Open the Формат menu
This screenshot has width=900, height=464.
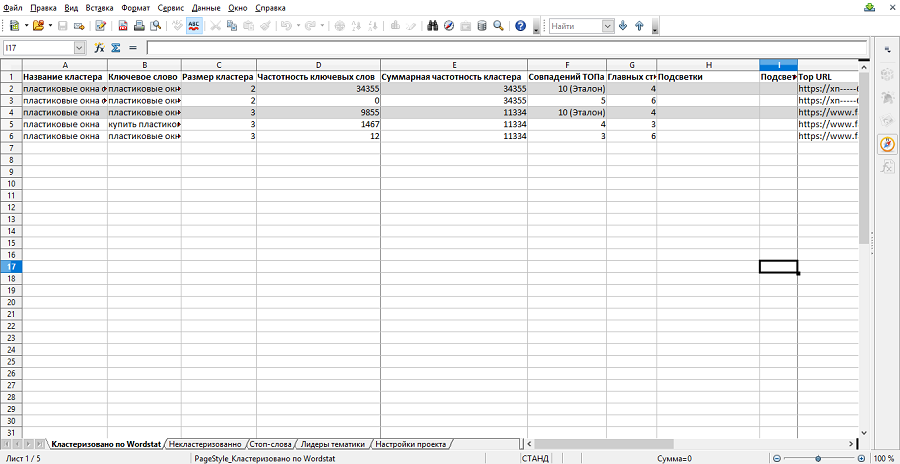coord(135,8)
